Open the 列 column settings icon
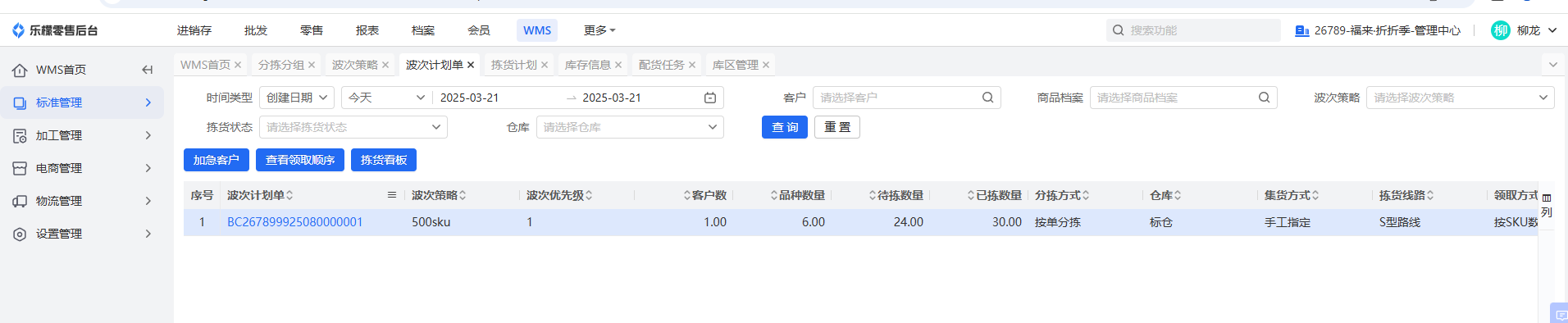The image size is (1568, 323). click(1547, 204)
